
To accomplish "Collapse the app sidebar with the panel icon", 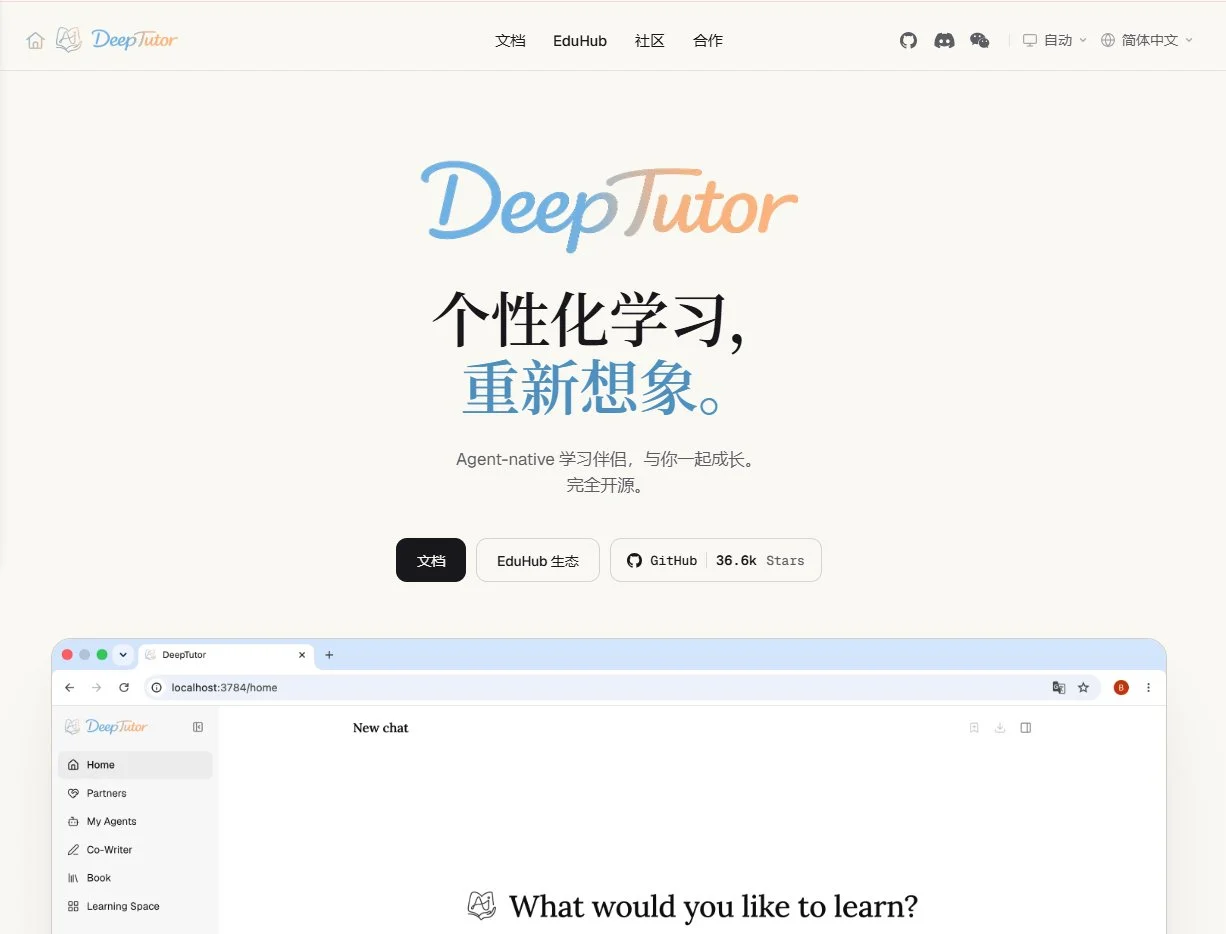I will pos(198,727).
